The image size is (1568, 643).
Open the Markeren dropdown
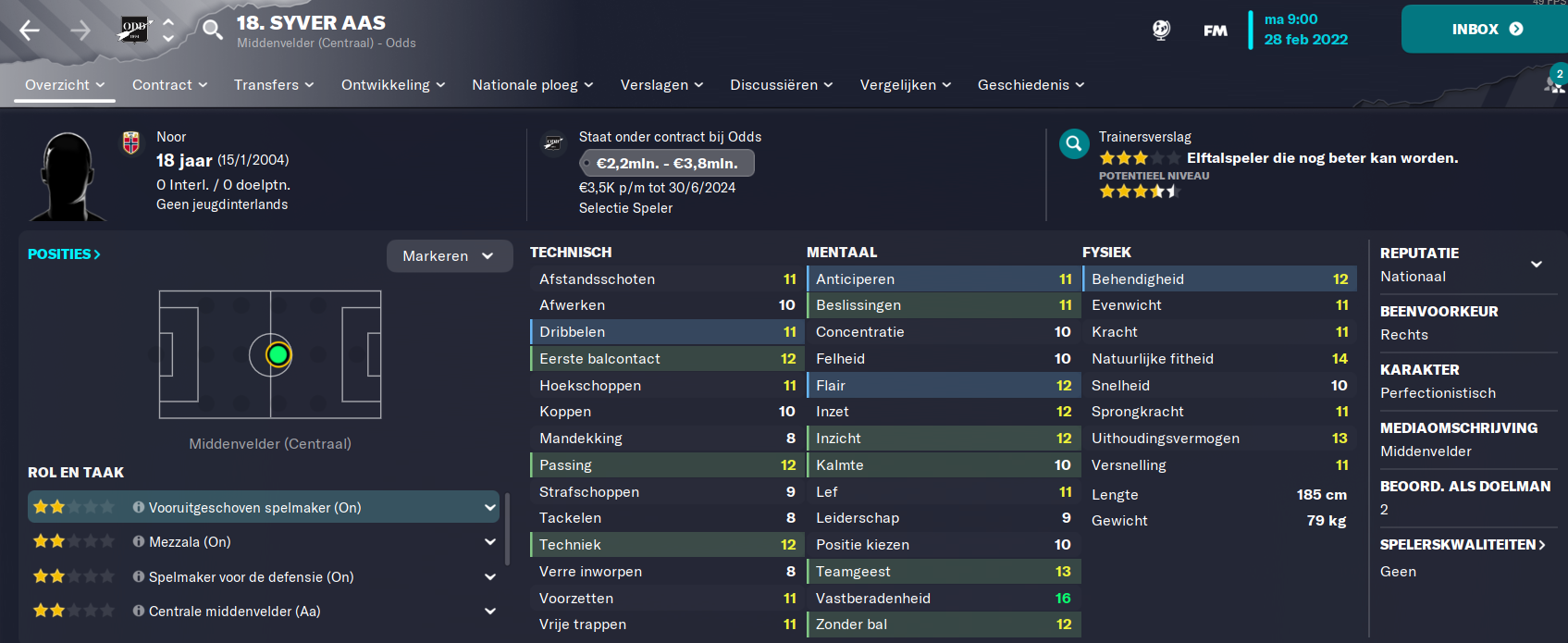450,256
